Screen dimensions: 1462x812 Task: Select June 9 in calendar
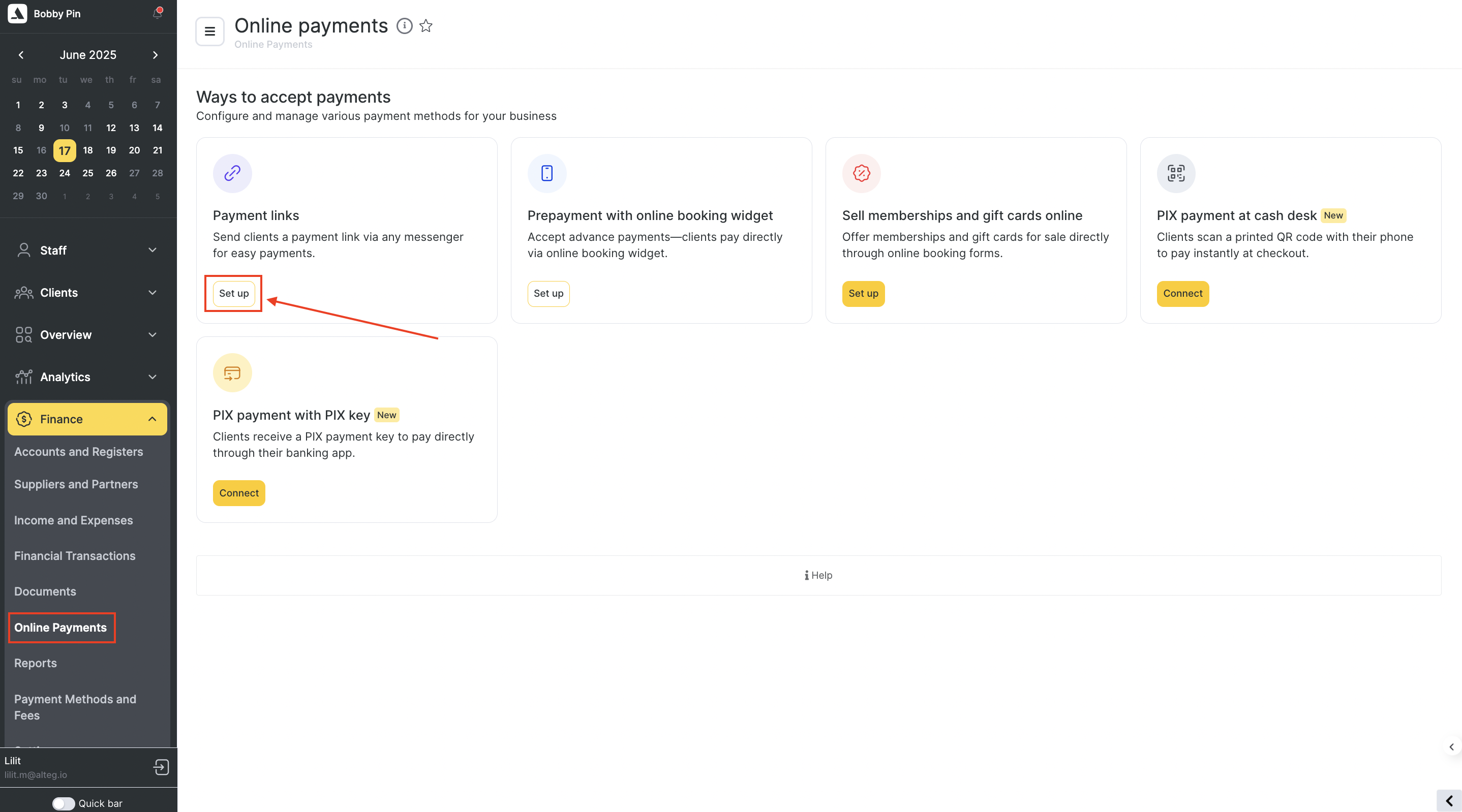[42, 128]
